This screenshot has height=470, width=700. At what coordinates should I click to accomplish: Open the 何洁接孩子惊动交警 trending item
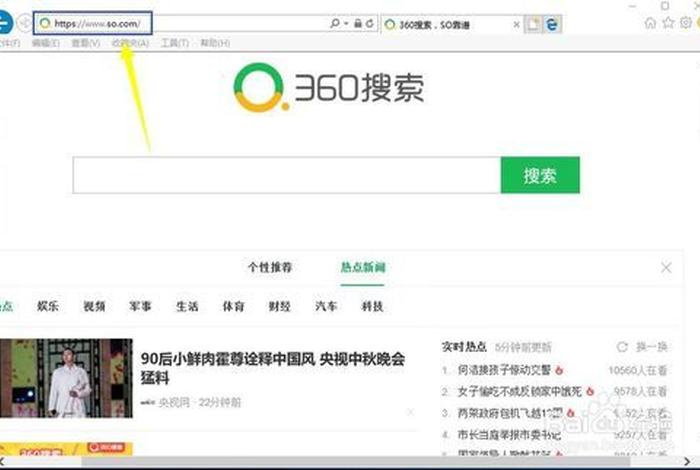tap(504, 370)
